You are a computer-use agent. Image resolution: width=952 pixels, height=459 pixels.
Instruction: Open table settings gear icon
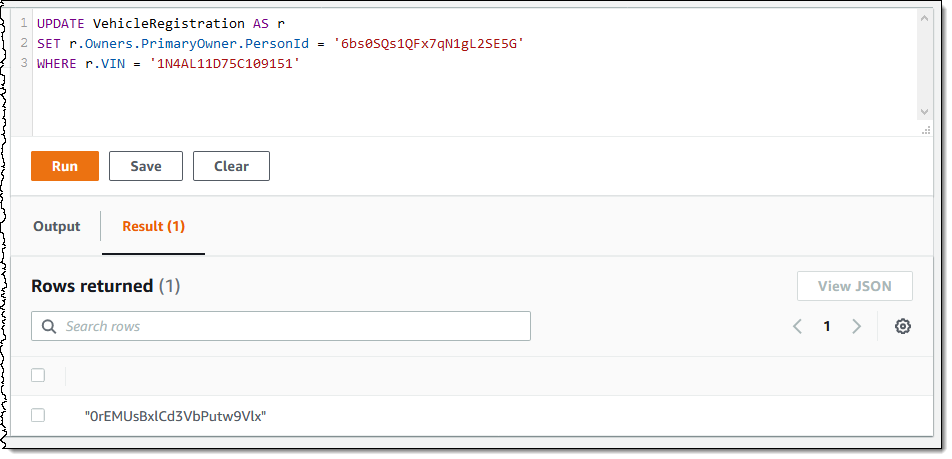coord(903,326)
